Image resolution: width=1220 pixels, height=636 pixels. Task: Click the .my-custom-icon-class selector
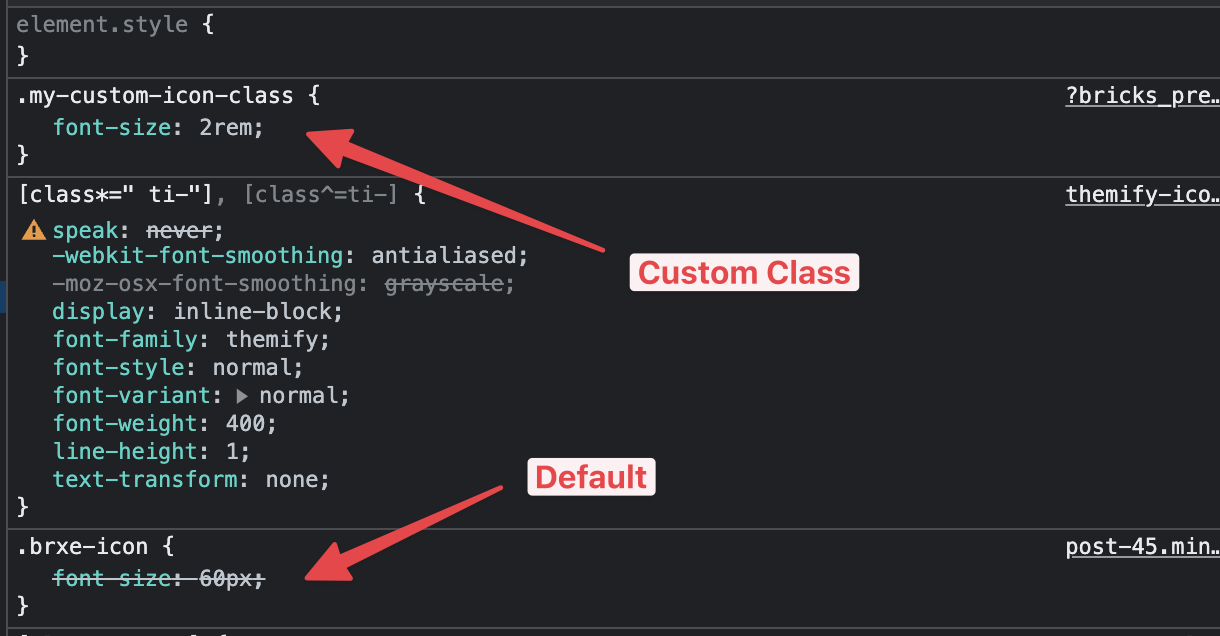pos(155,96)
